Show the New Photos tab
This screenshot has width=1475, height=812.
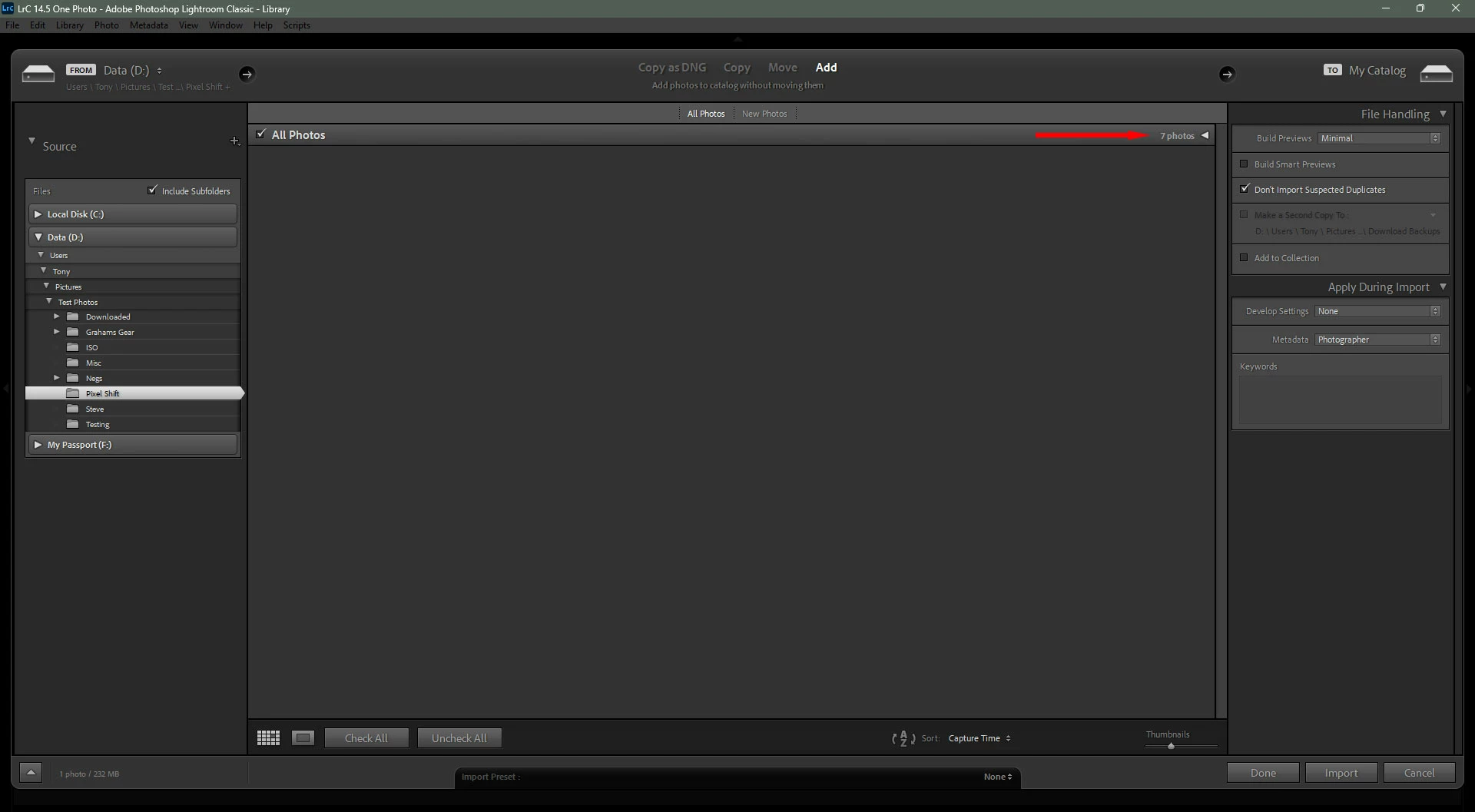tap(764, 114)
